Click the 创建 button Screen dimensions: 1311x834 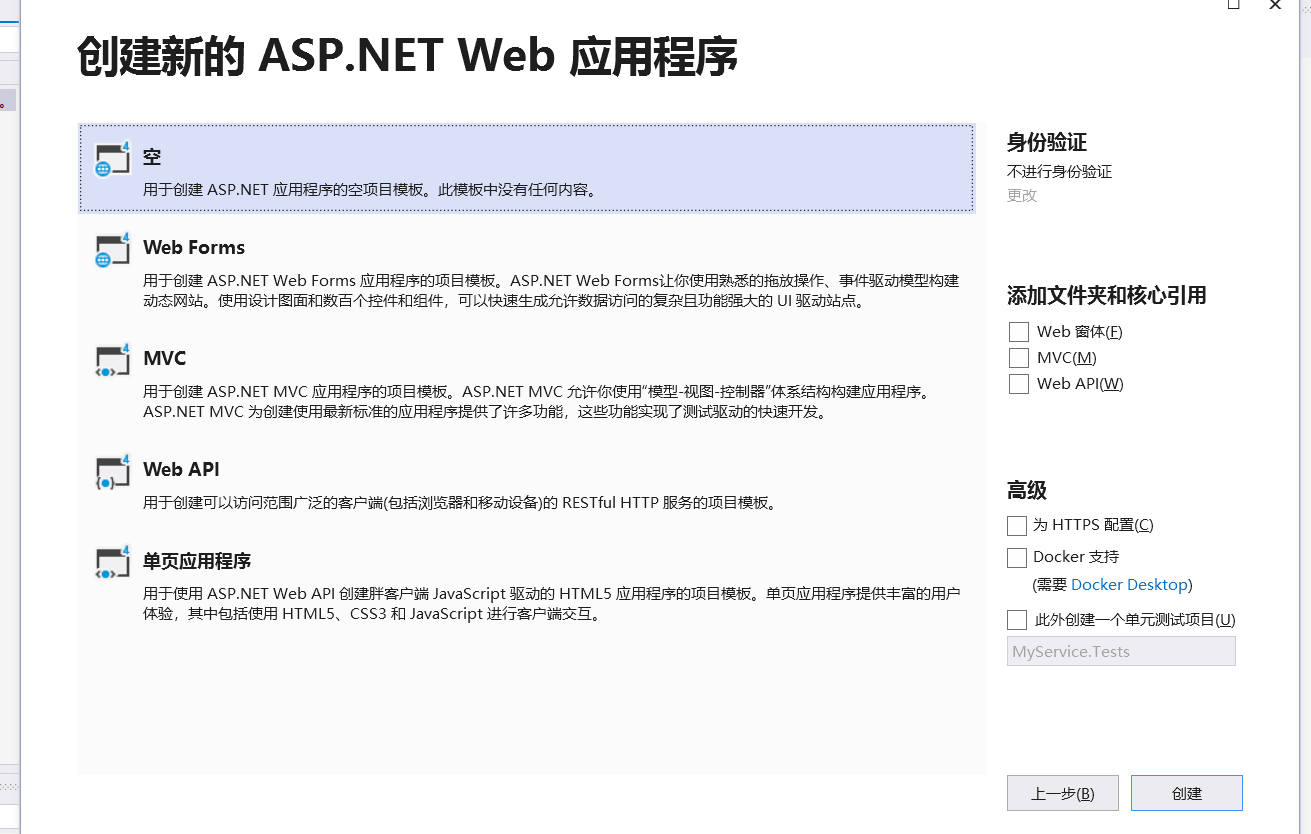[1187, 793]
